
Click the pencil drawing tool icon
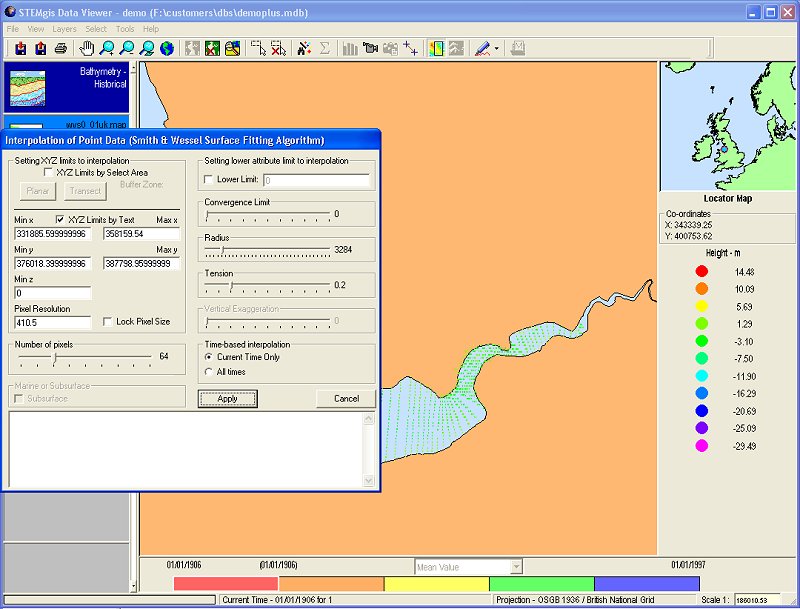(x=482, y=48)
